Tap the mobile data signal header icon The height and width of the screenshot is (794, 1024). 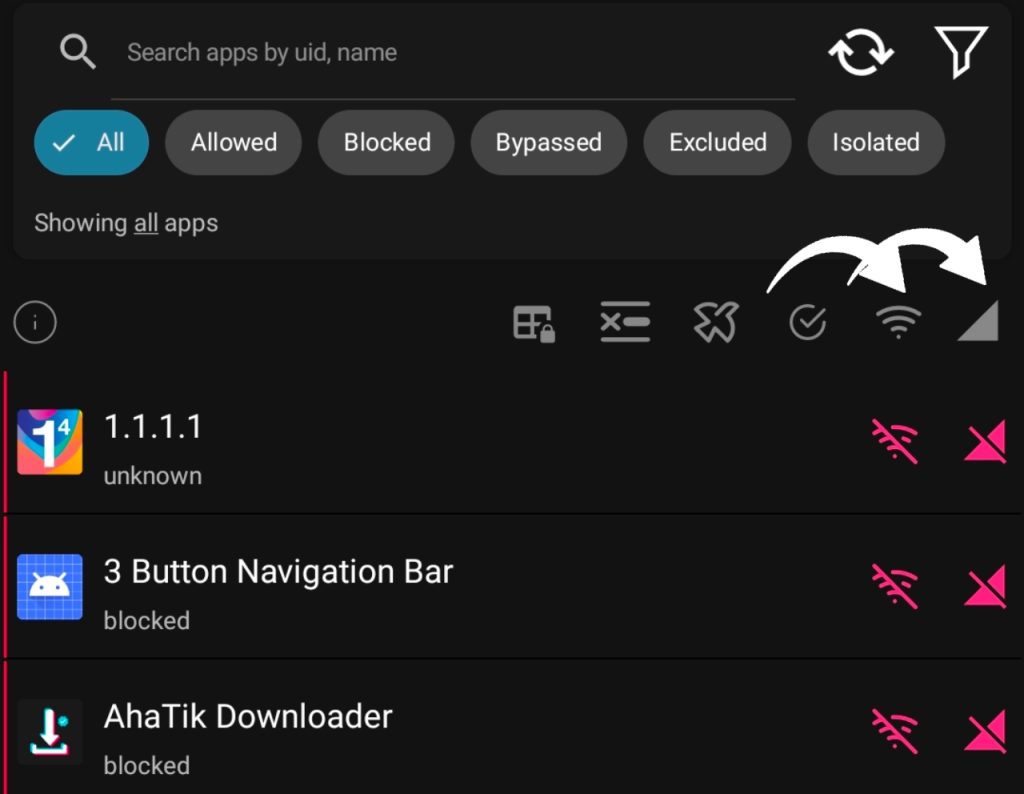(x=978, y=322)
